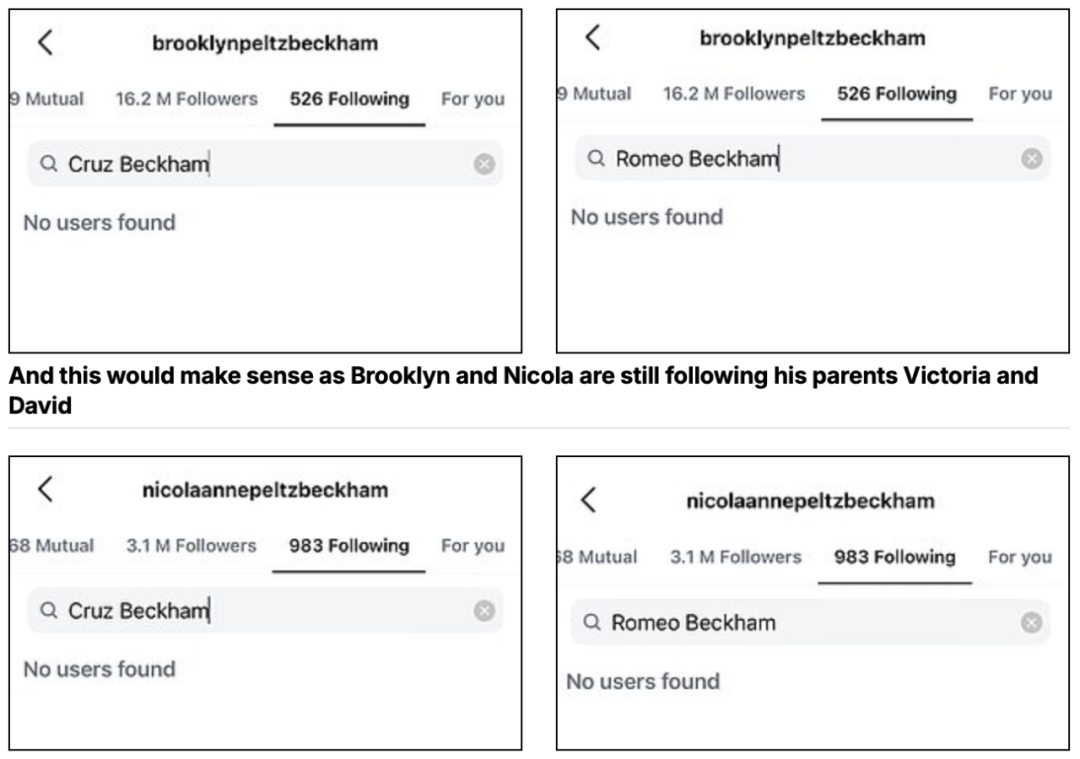This screenshot has width=1080, height=759.
Task: Clear the Romeo Beckham search in brooklynpeltzbeckham panel
Action: click(x=1032, y=158)
